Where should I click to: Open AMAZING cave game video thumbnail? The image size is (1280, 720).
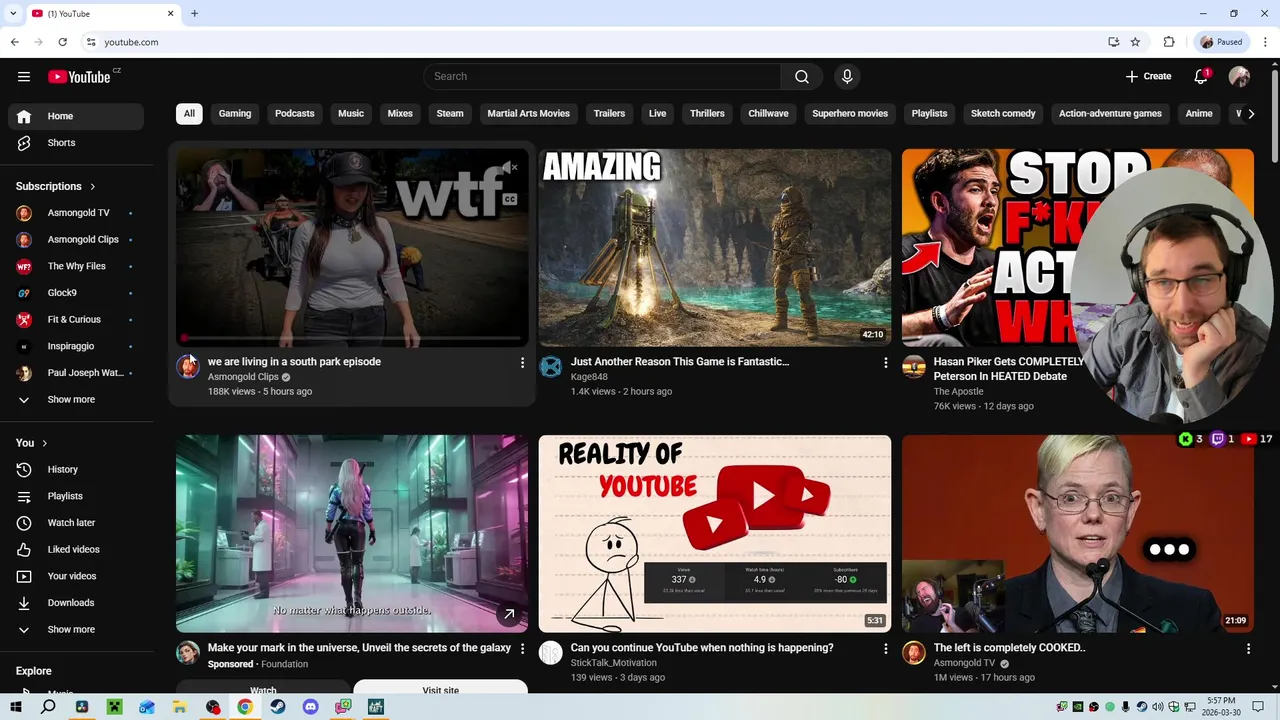(x=715, y=247)
